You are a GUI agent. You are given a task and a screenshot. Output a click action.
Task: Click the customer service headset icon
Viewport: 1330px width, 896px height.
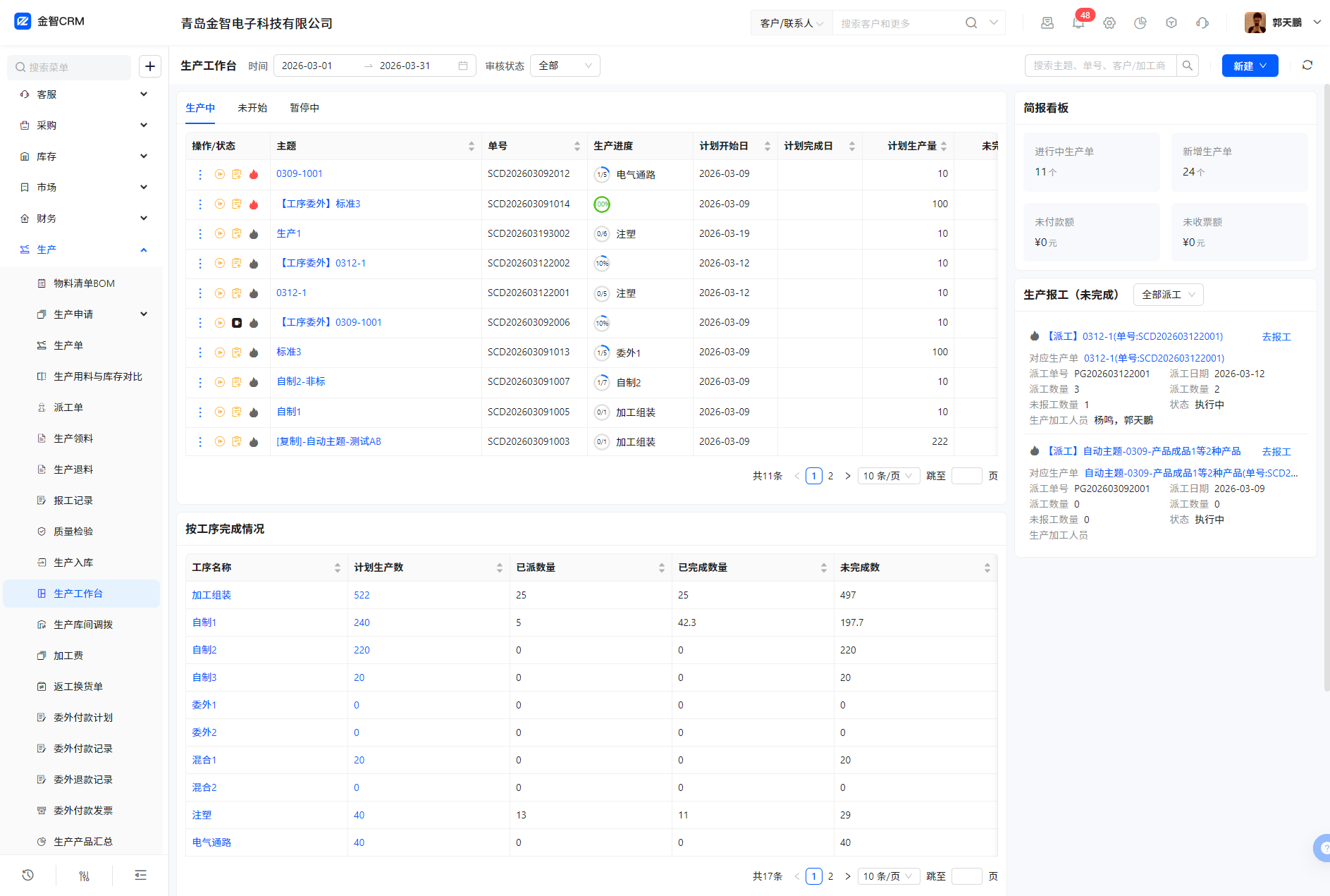point(1202,23)
